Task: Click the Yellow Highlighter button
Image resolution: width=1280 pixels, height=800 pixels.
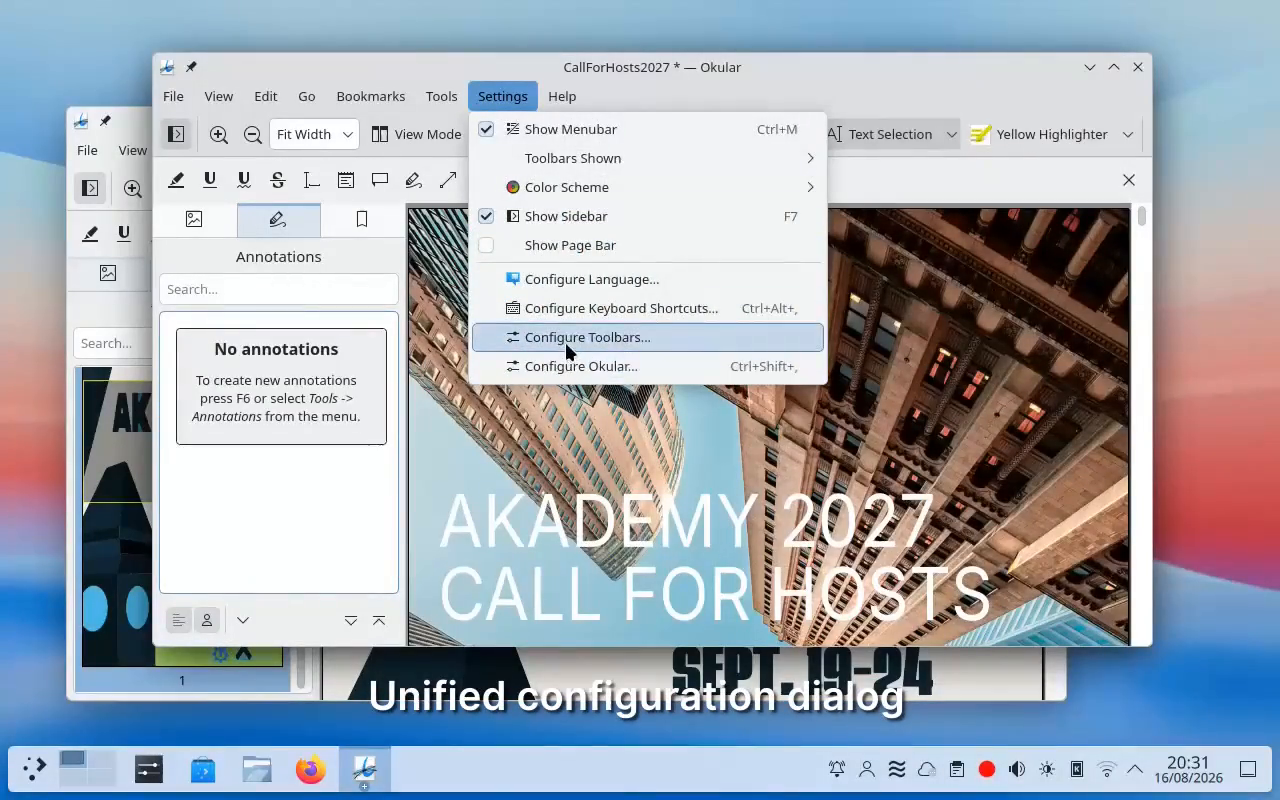Action: [1039, 134]
